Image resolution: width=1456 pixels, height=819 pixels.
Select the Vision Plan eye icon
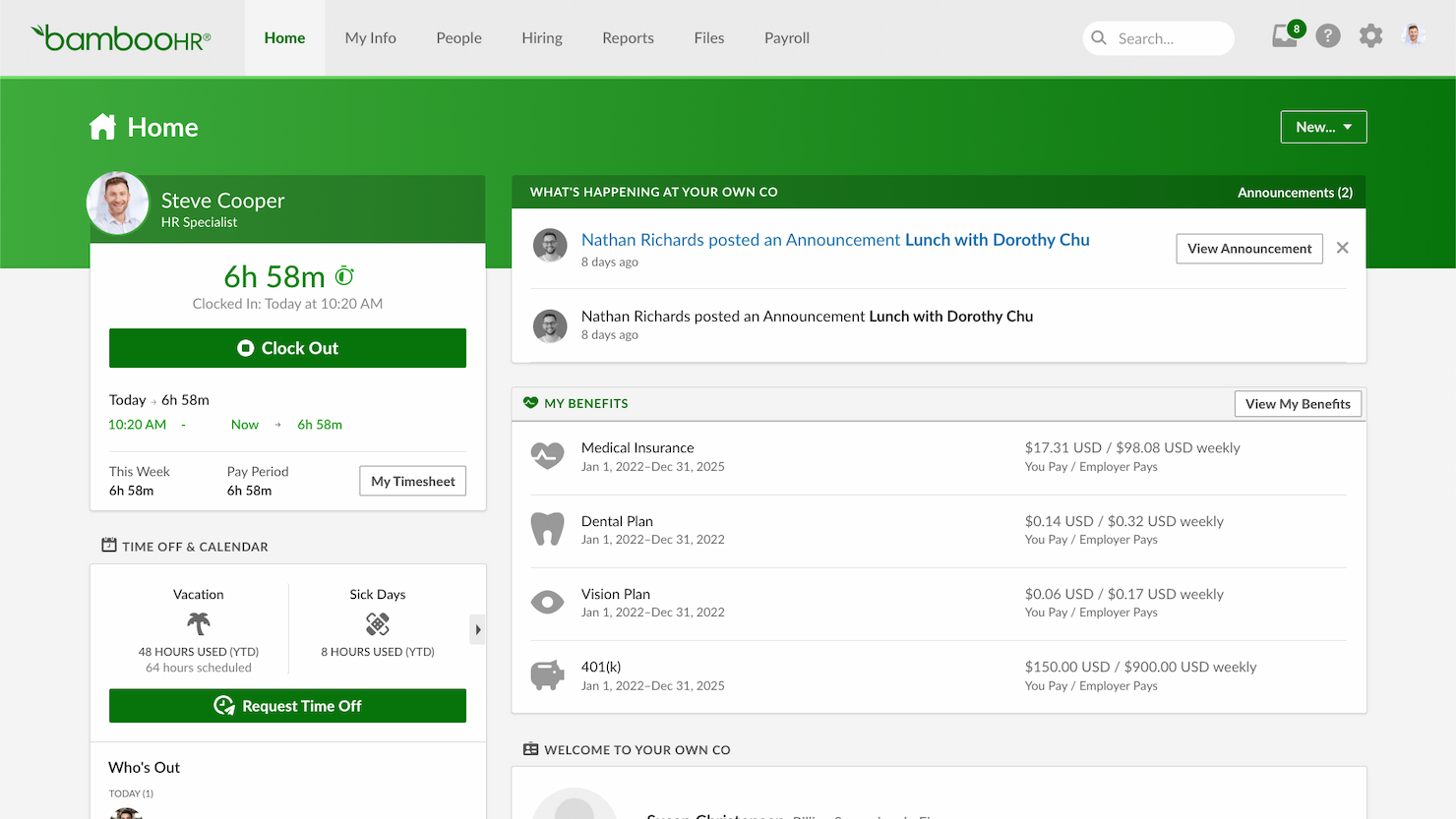pyautogui.click(x=547, y=602)
